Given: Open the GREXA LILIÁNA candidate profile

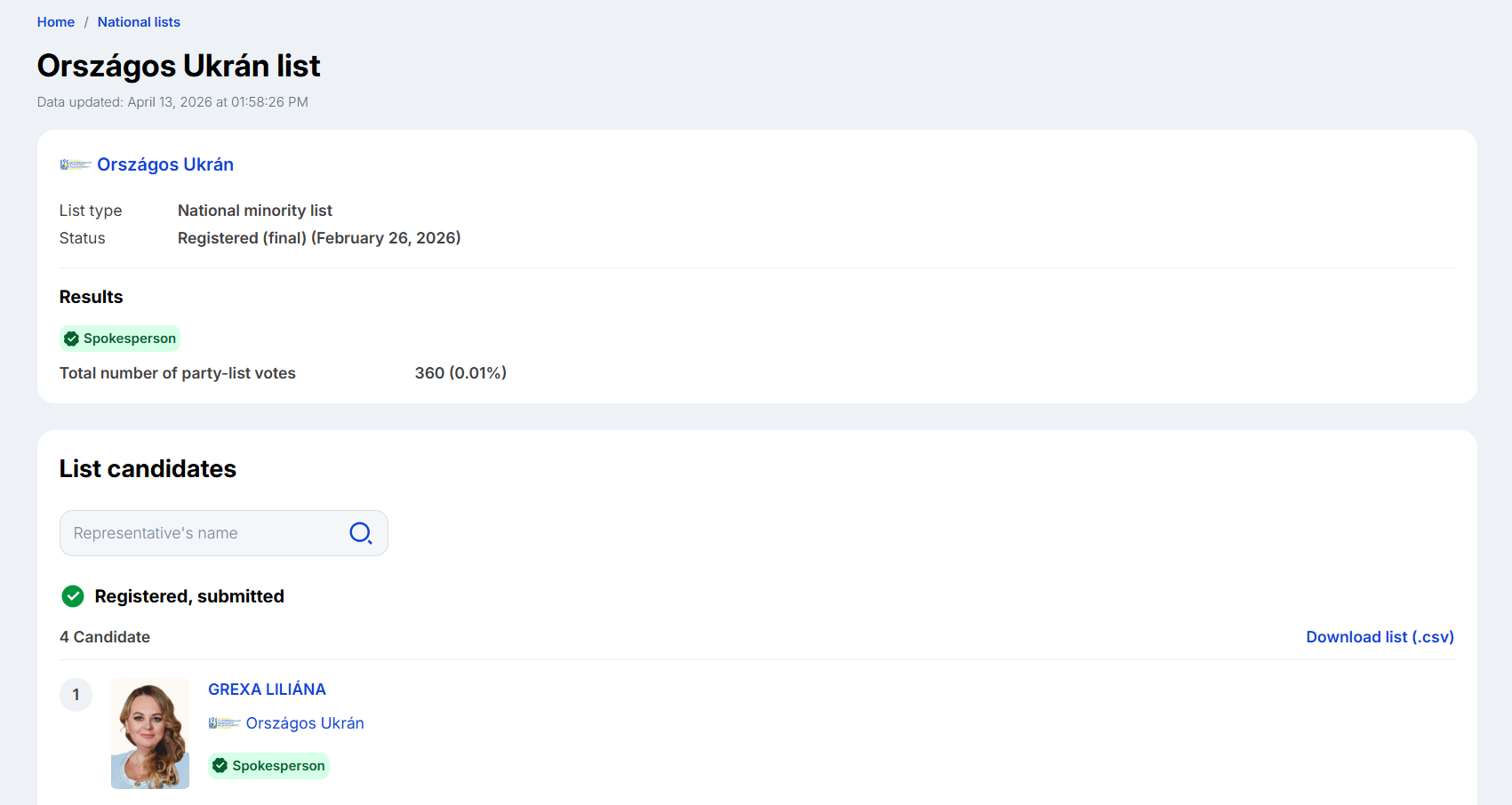Looking at the screenshot, I should (267, 689).
